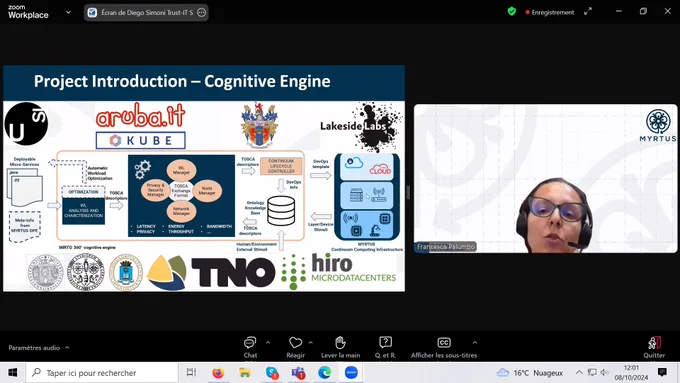Click the Enregistrement recording indicator
Image resolution: width=680 pixels, height=383 pixels.
[x=549, y=13]
